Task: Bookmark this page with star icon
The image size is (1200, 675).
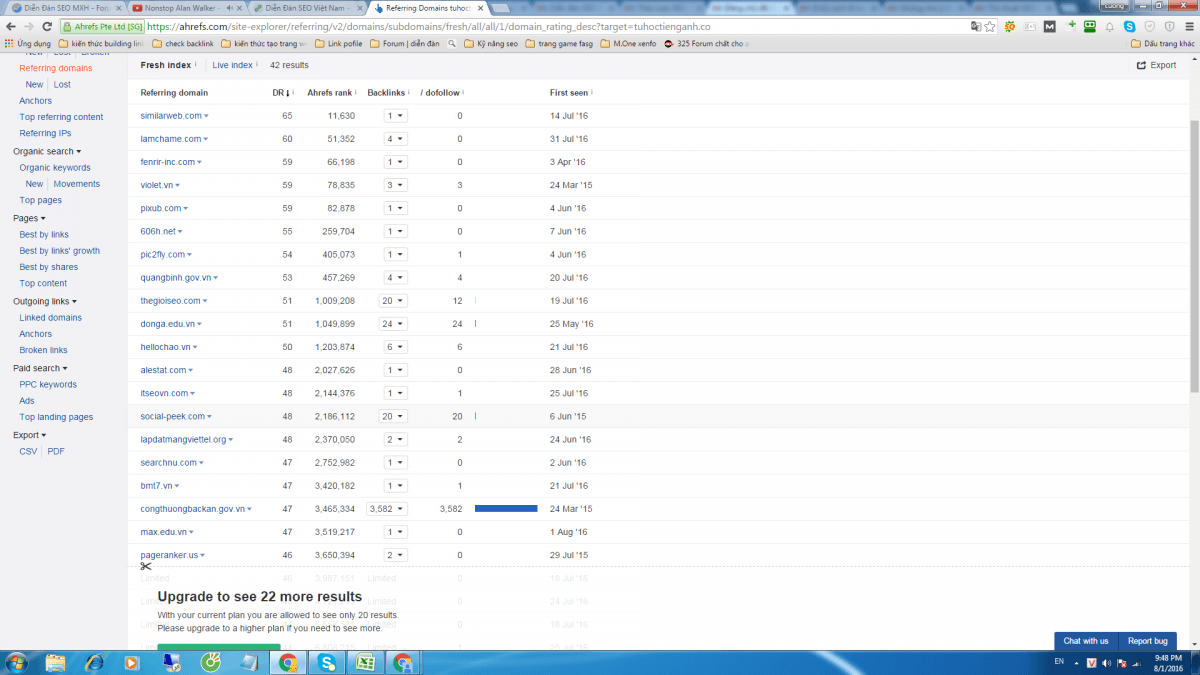Action: 990,27
